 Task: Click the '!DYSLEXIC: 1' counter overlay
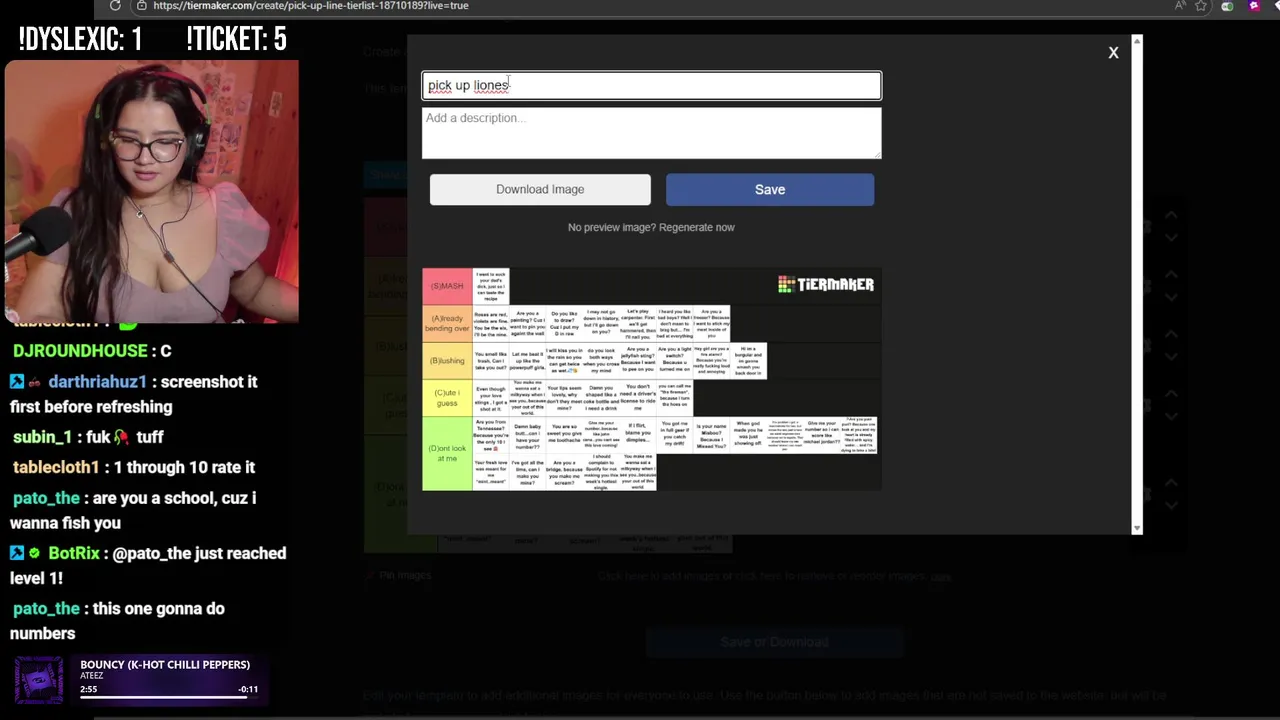80,39
